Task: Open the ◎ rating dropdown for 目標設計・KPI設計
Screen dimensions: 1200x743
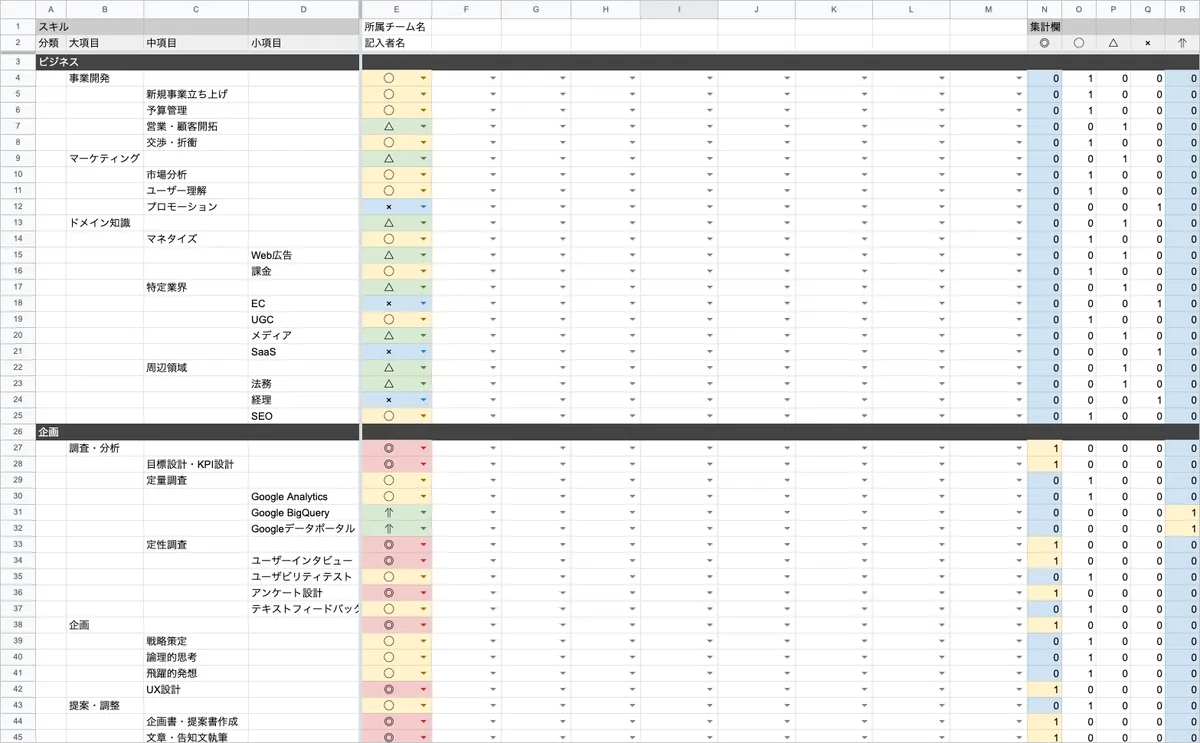Action: [x=424, y=464]
